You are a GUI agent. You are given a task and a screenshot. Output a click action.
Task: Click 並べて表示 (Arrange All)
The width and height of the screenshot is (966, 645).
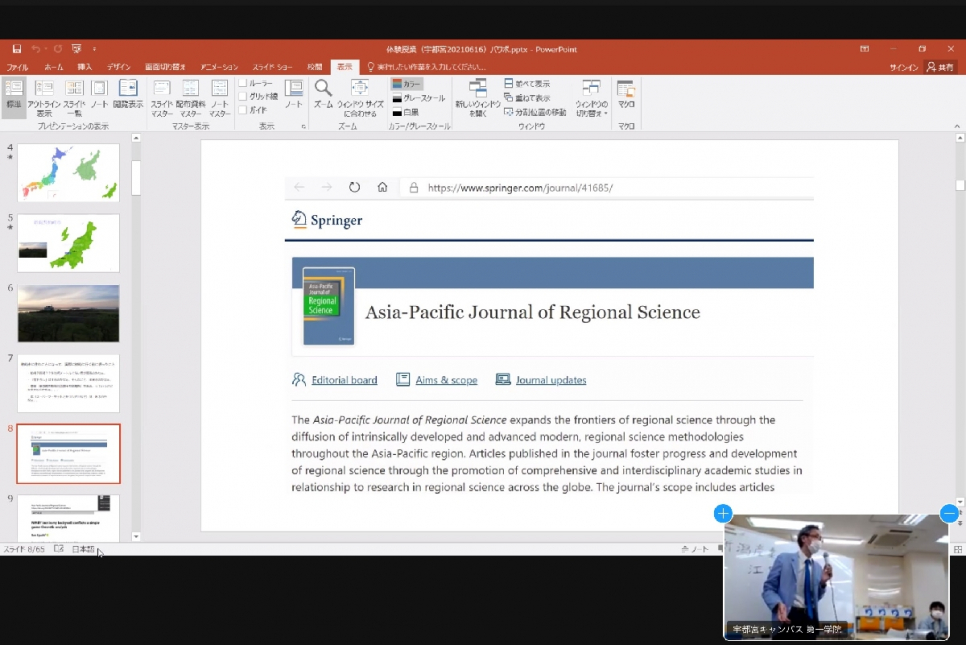[x=527, y=83]
